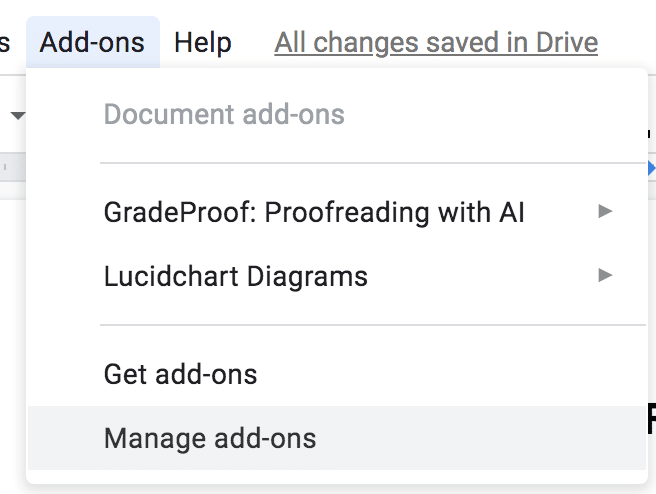Click the separator line above Get add-ons
This screenshot has height=494, width=656.
pos(372,325)
